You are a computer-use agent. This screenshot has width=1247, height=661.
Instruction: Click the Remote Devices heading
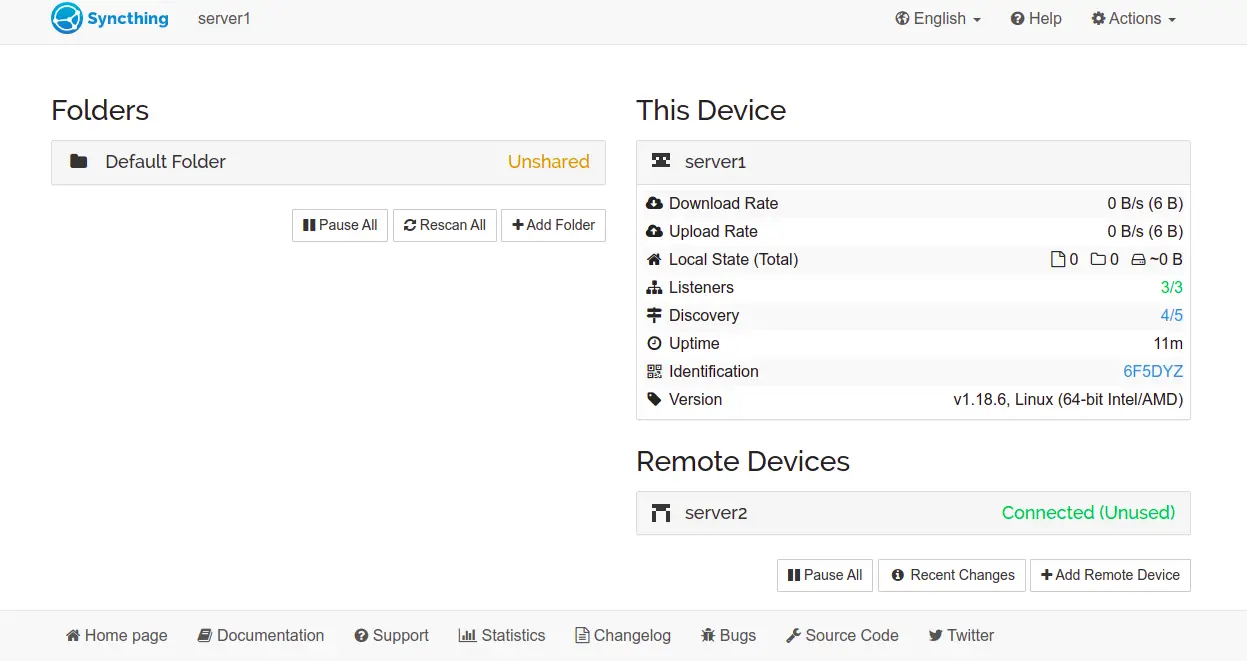click(x=743, y=461)
